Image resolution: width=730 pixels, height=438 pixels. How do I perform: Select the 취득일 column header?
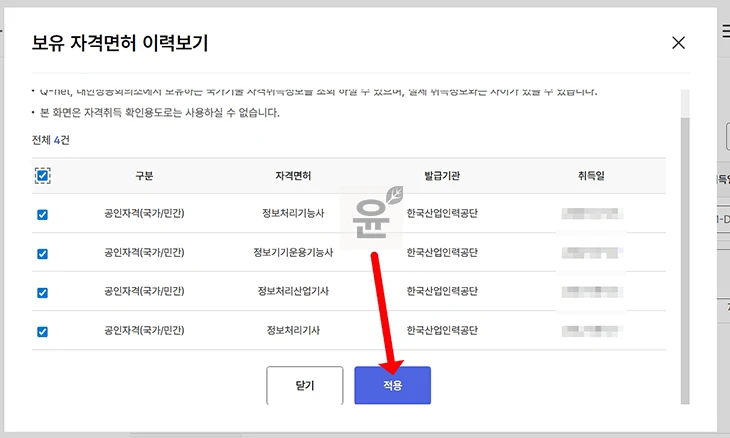(x=591, y=176)
